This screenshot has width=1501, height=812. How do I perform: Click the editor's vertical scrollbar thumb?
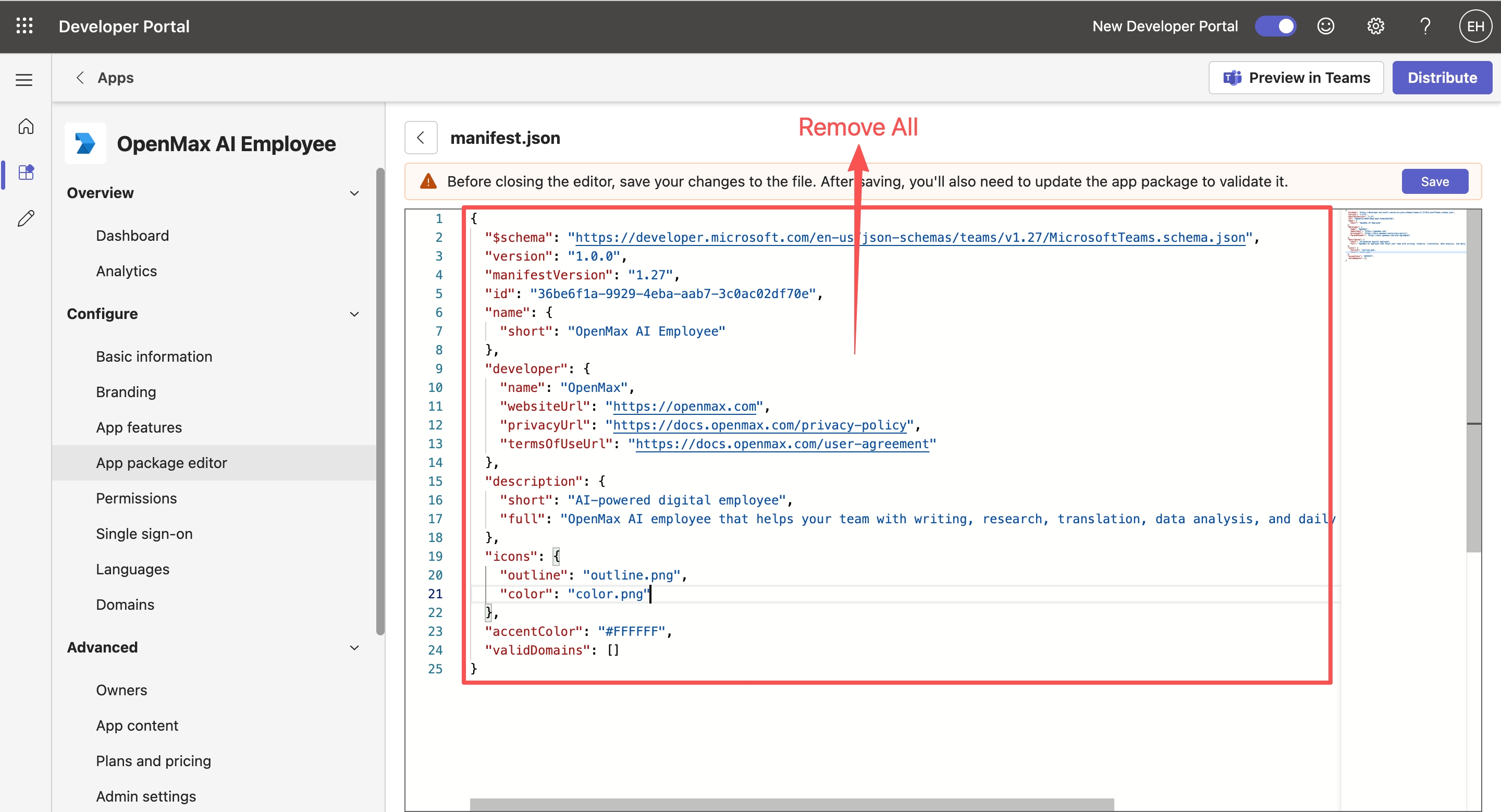coord(1473,381)
